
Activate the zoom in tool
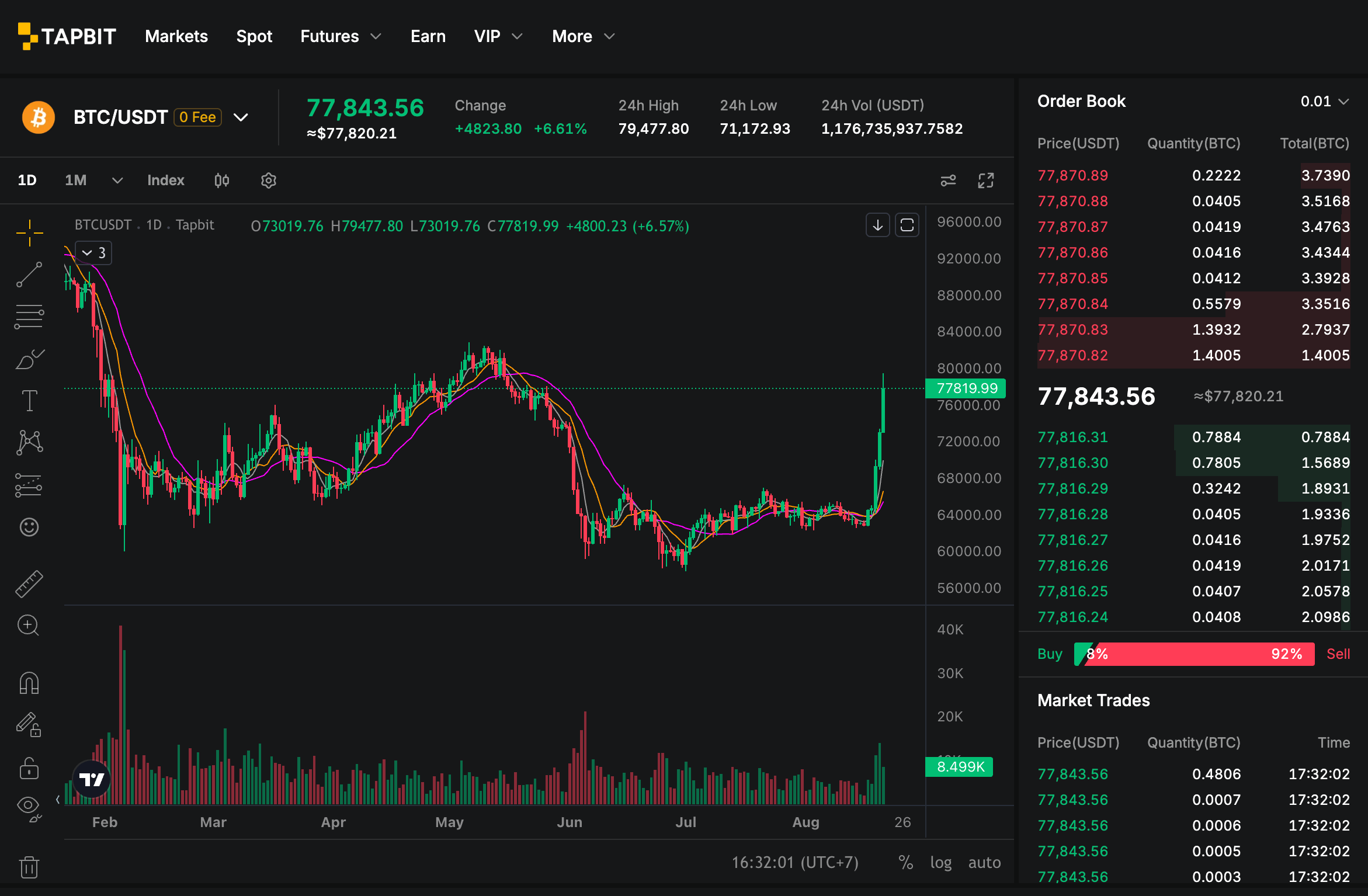click(29, 626)
